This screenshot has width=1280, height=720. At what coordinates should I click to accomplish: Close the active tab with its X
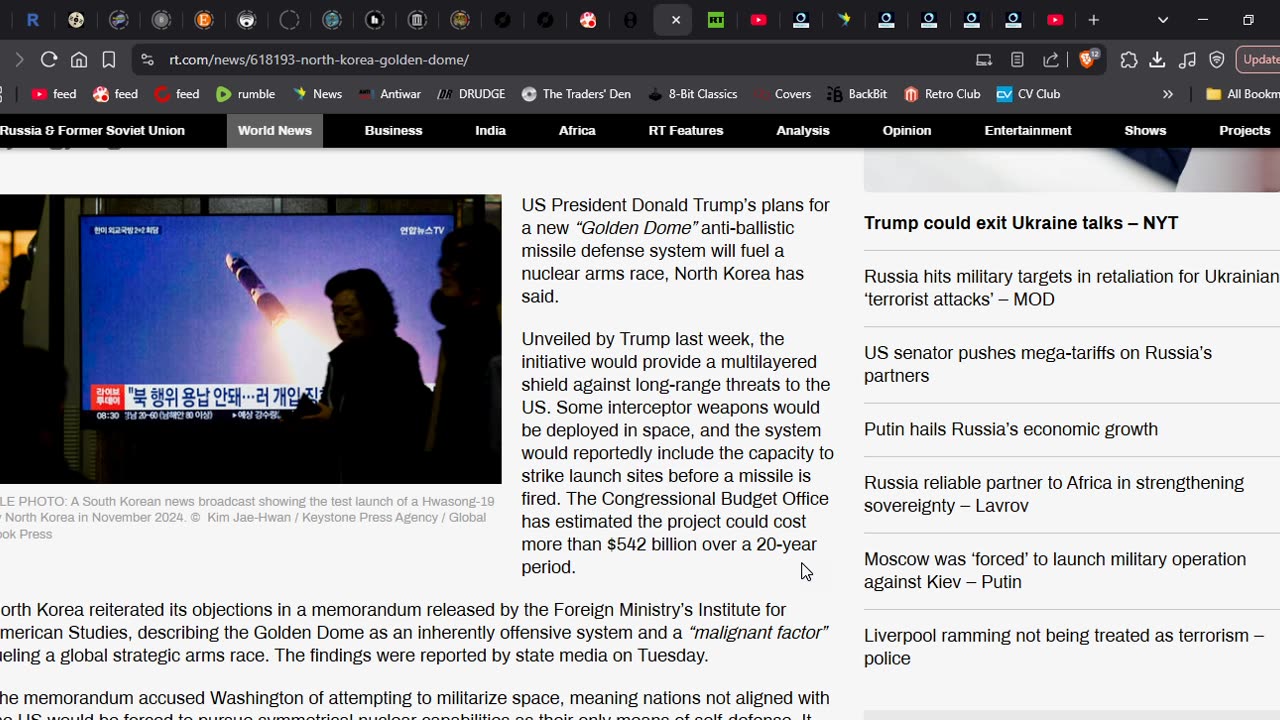point(676,20)
